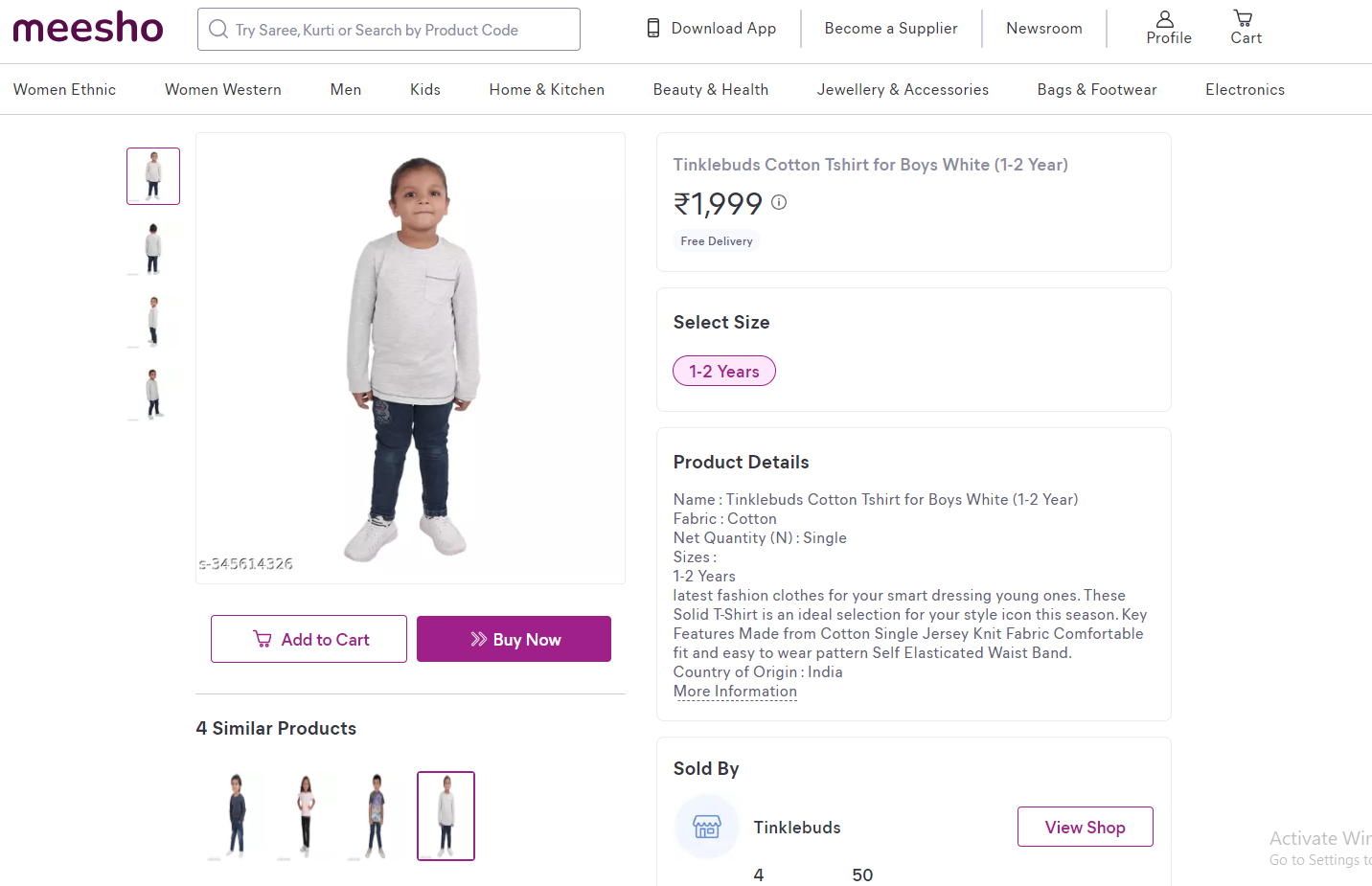Choose the first similar product thumbnail
Image resolution: width=1372 pixels, height=886 pixels.
tap(236, 815)
